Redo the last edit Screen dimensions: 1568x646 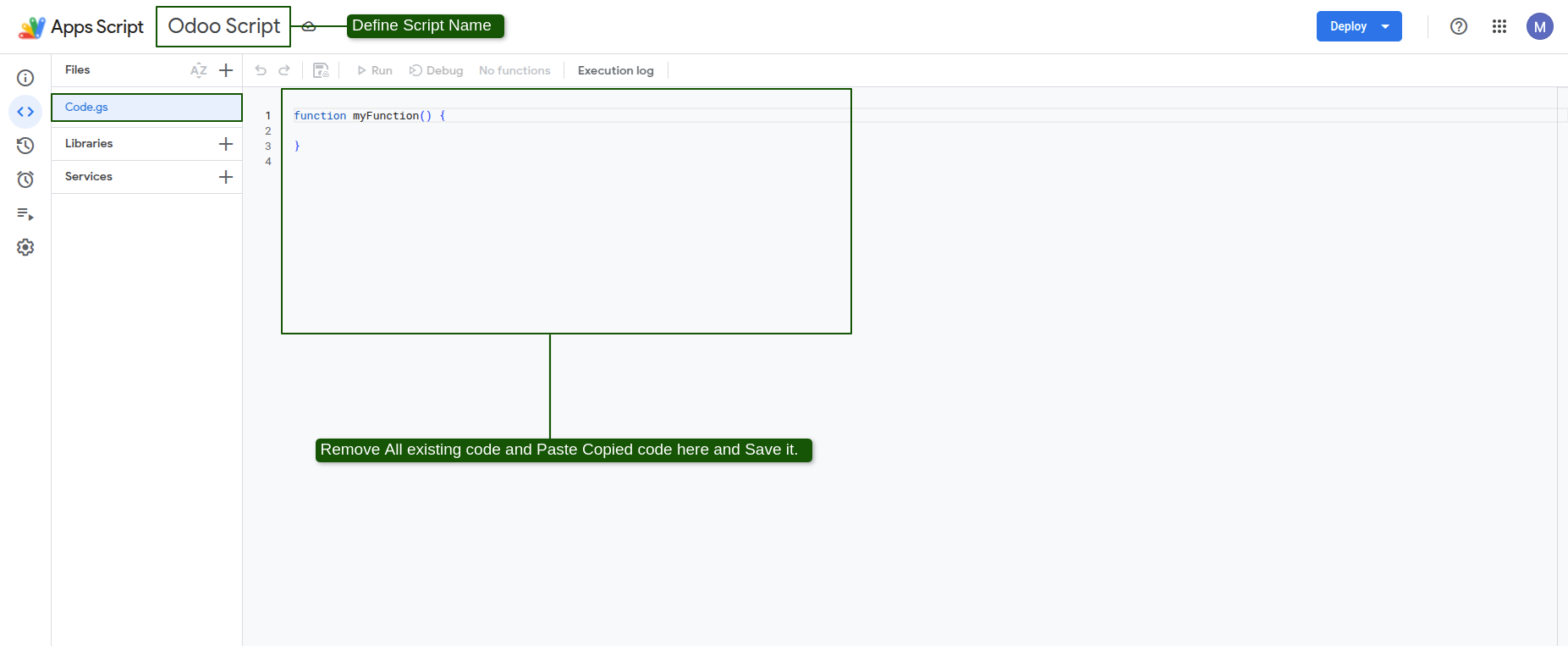[284, 70]
